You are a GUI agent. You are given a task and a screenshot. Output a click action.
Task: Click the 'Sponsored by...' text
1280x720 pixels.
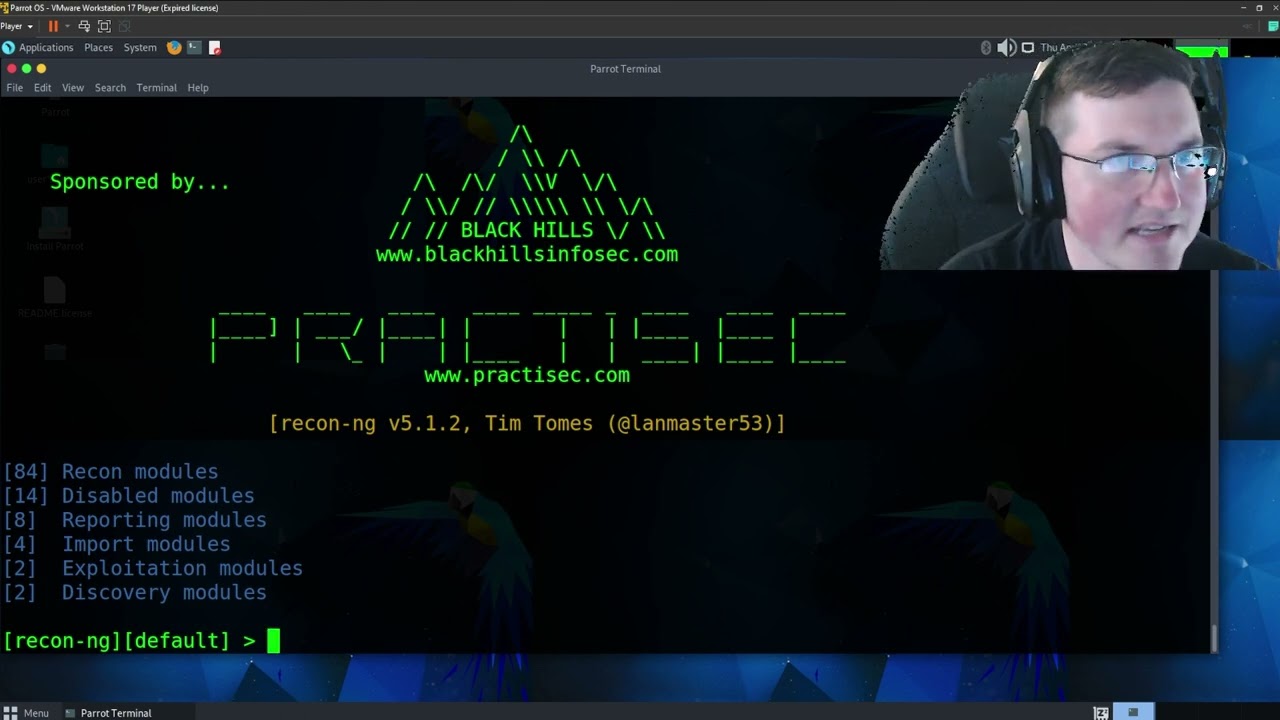[140, 182]
